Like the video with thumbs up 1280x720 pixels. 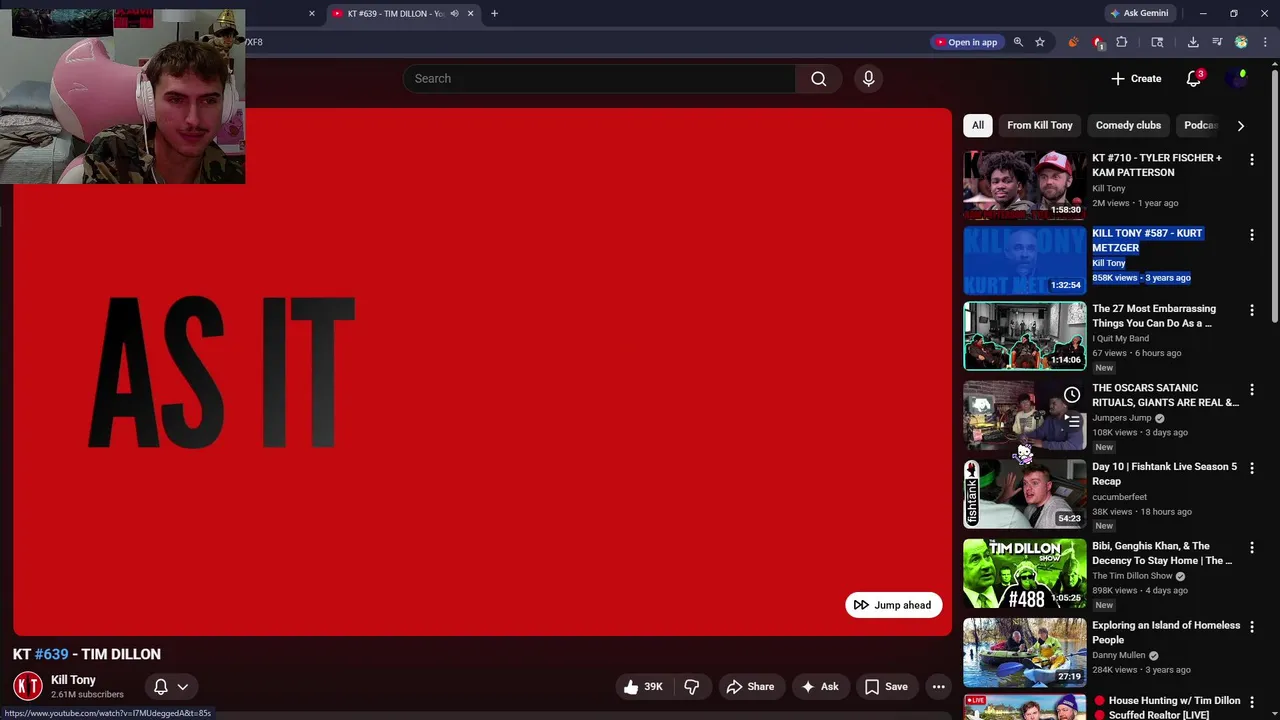pos(642,687)
